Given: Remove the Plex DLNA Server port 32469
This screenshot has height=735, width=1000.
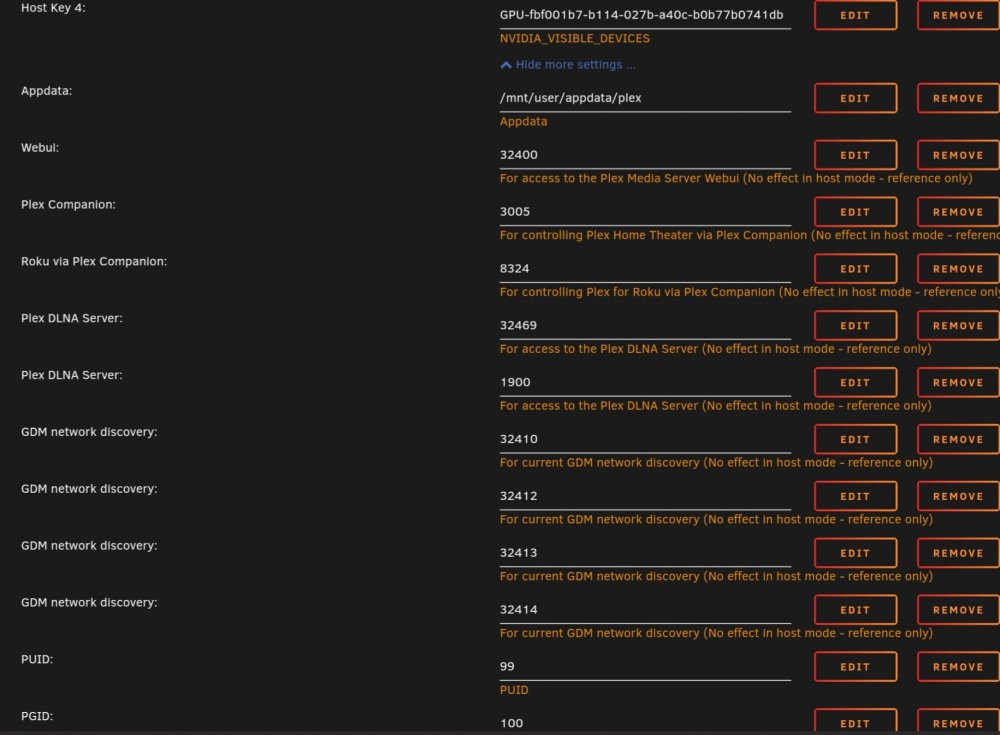Looking at the screenshot, I should click(958, 325).
